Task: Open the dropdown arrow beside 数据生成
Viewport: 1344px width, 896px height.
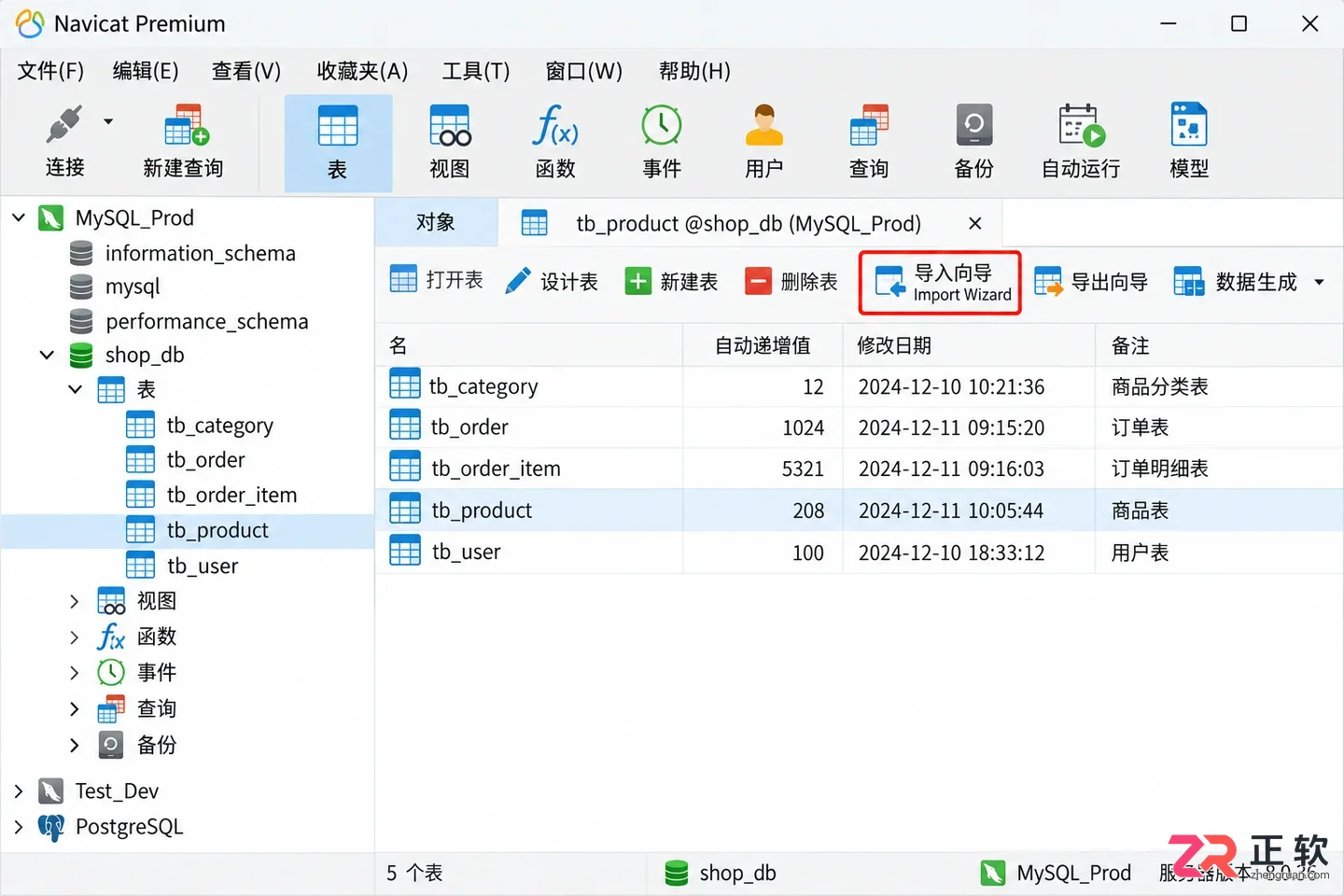Action: (x=1319, y=282)
